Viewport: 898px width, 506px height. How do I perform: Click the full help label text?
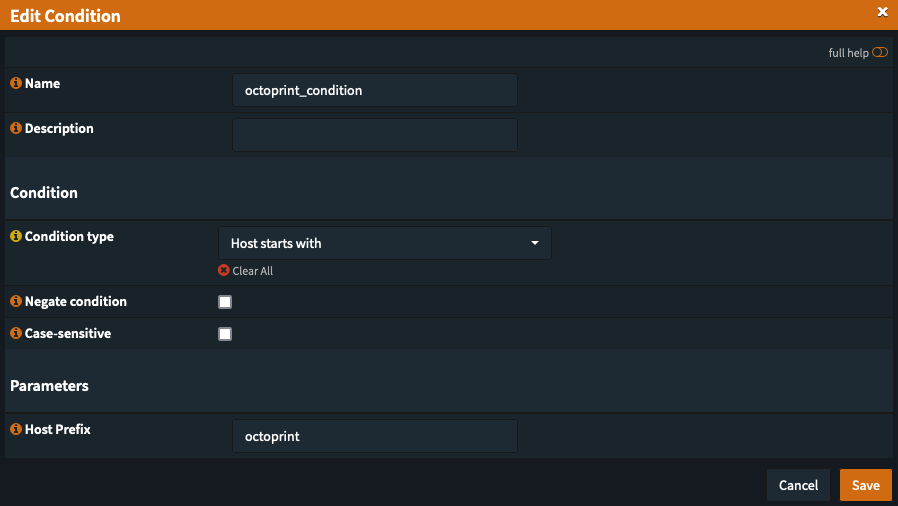click(x=848, y=53)
